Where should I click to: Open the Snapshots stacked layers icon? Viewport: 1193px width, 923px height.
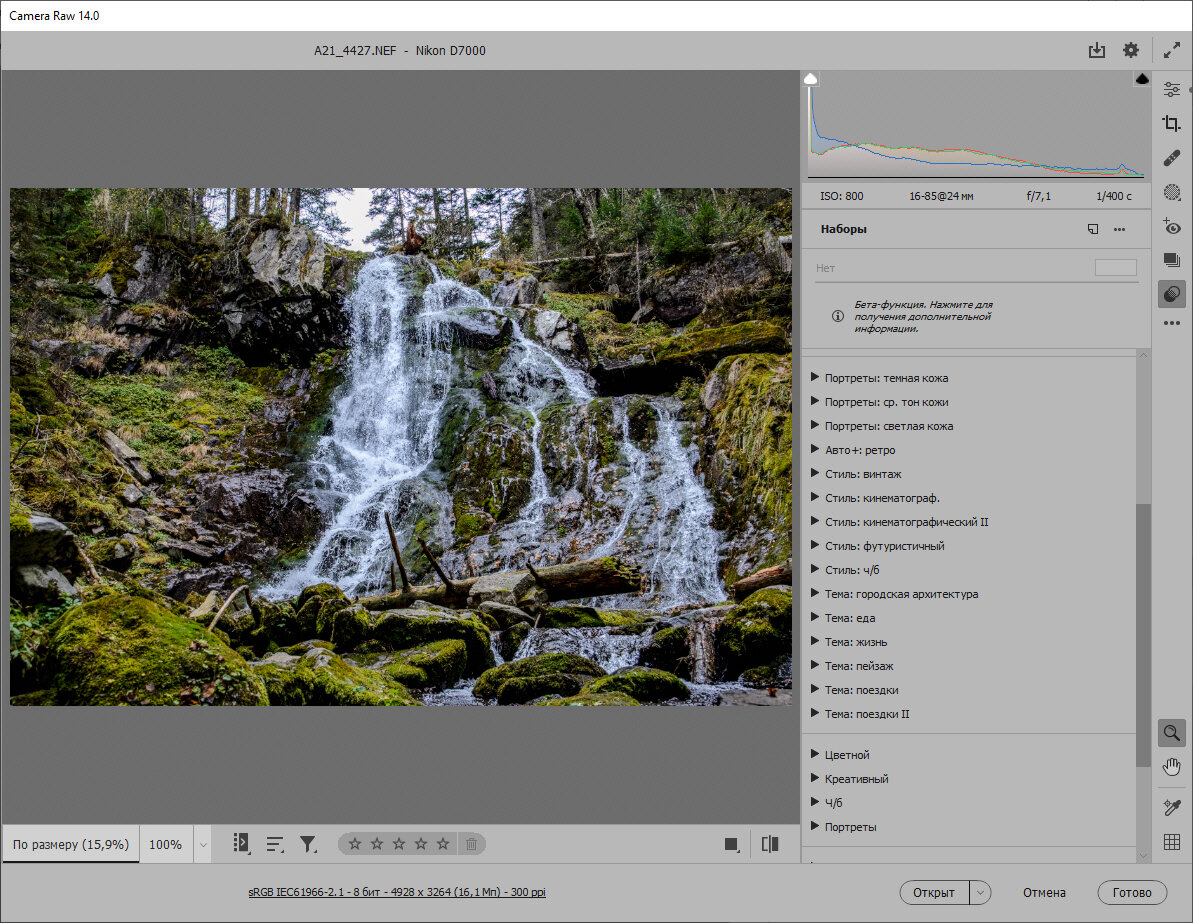point(1171,260)
